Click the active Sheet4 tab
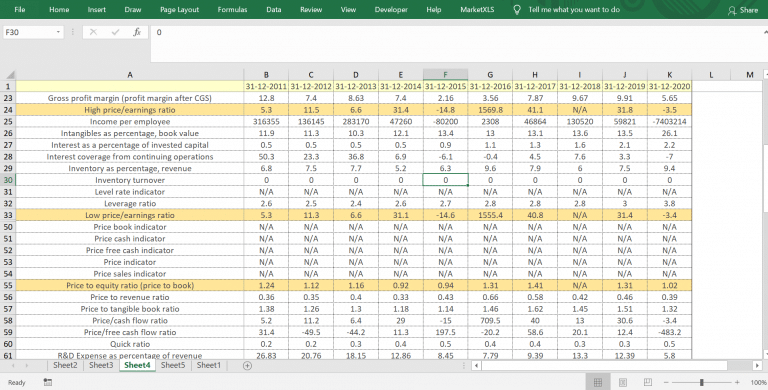768x390 pixels. (137, 365)
